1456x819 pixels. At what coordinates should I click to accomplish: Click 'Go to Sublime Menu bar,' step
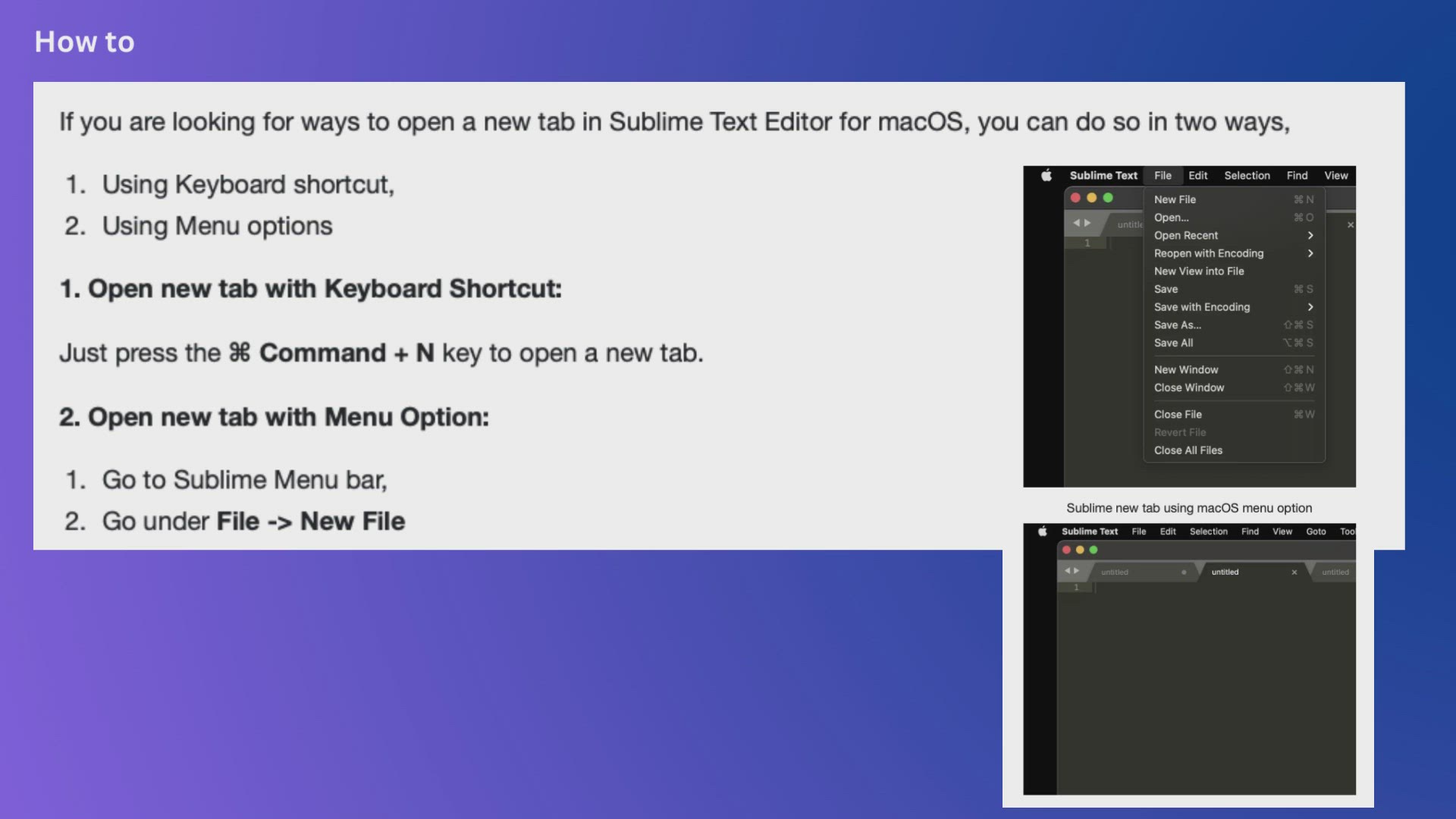244,480
